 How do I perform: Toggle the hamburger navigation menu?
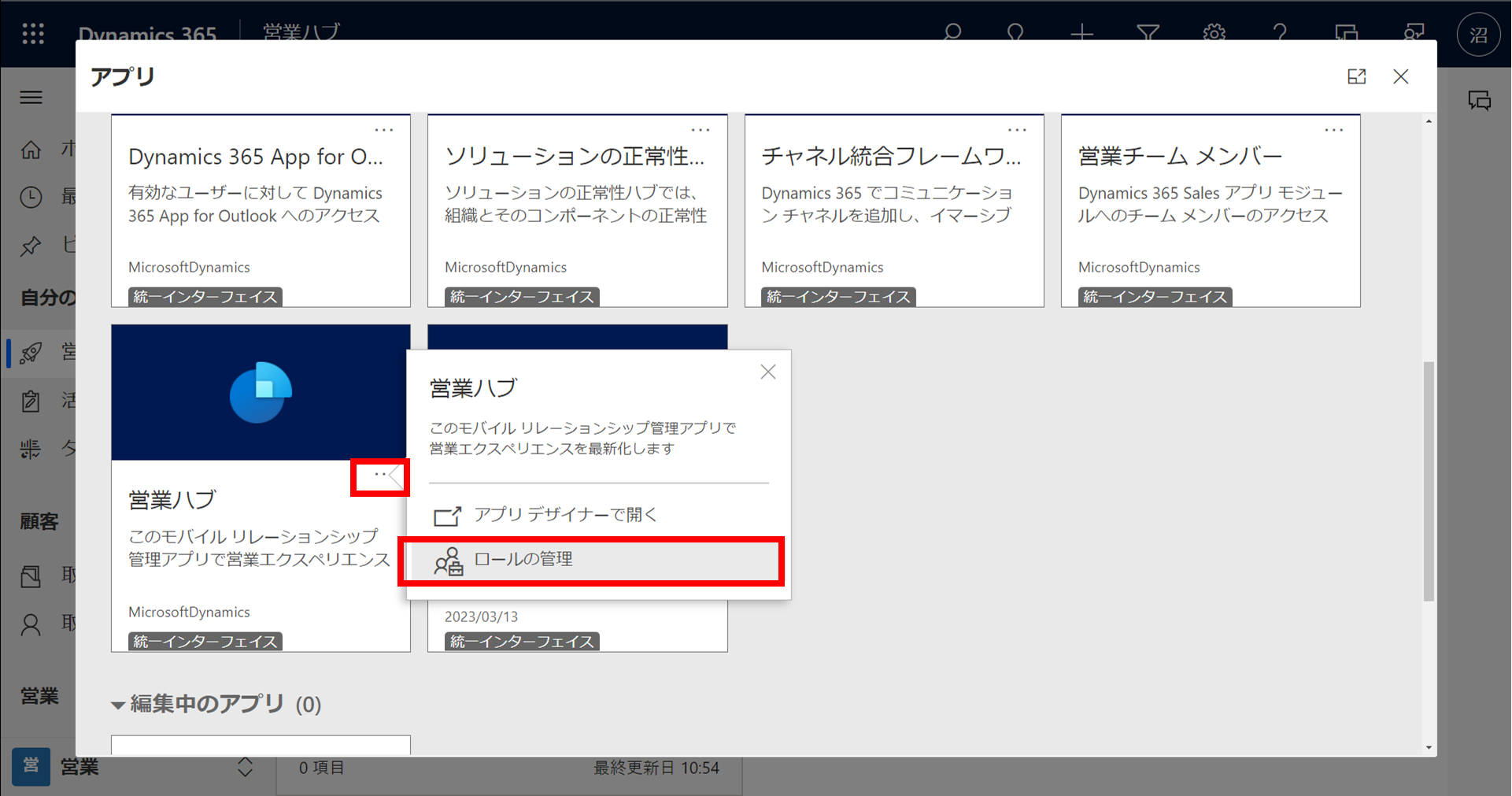[x=31, y=98]
